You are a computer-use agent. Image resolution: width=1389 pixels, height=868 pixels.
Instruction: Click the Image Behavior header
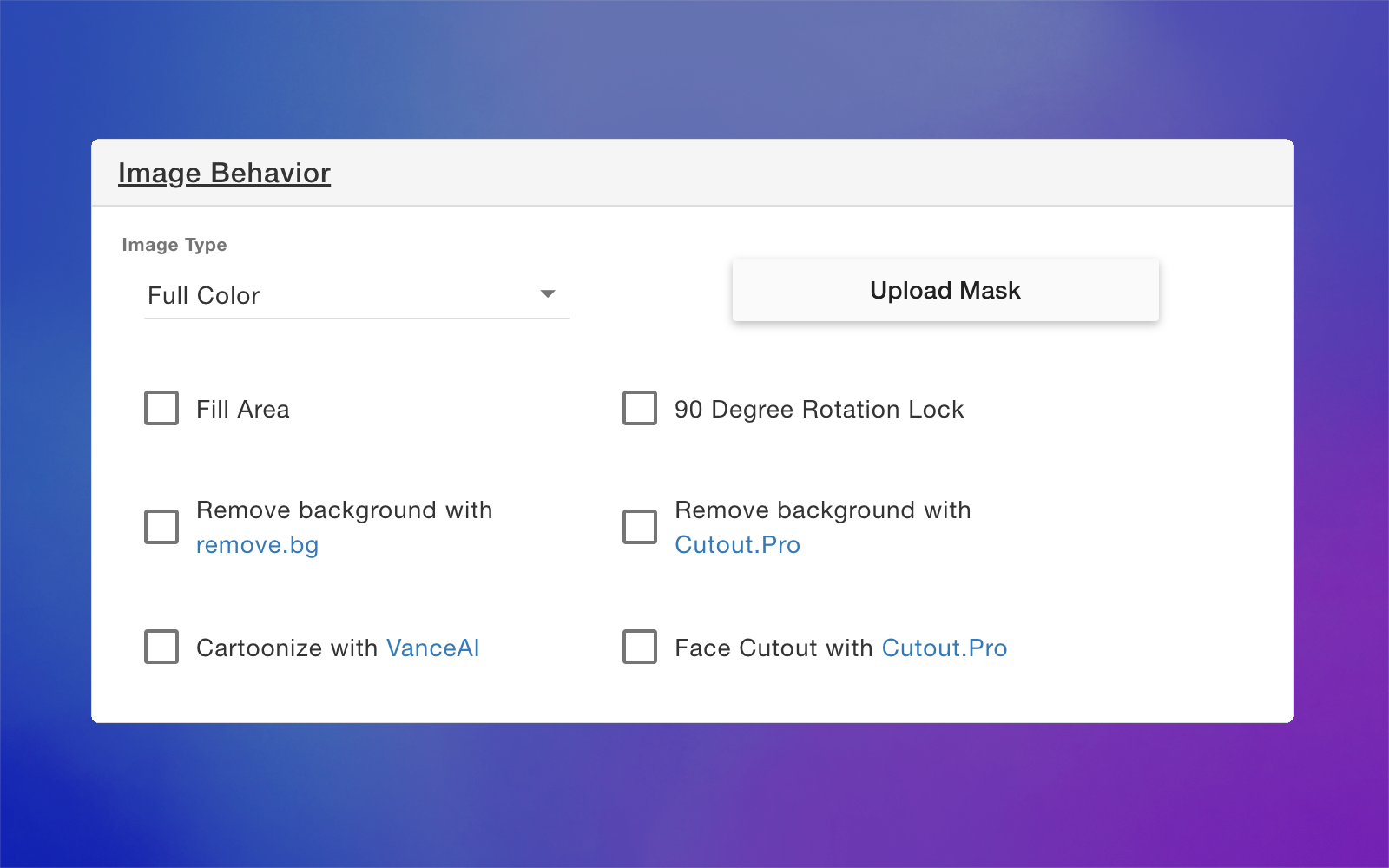pyautogui.click(x=225, y=173)
